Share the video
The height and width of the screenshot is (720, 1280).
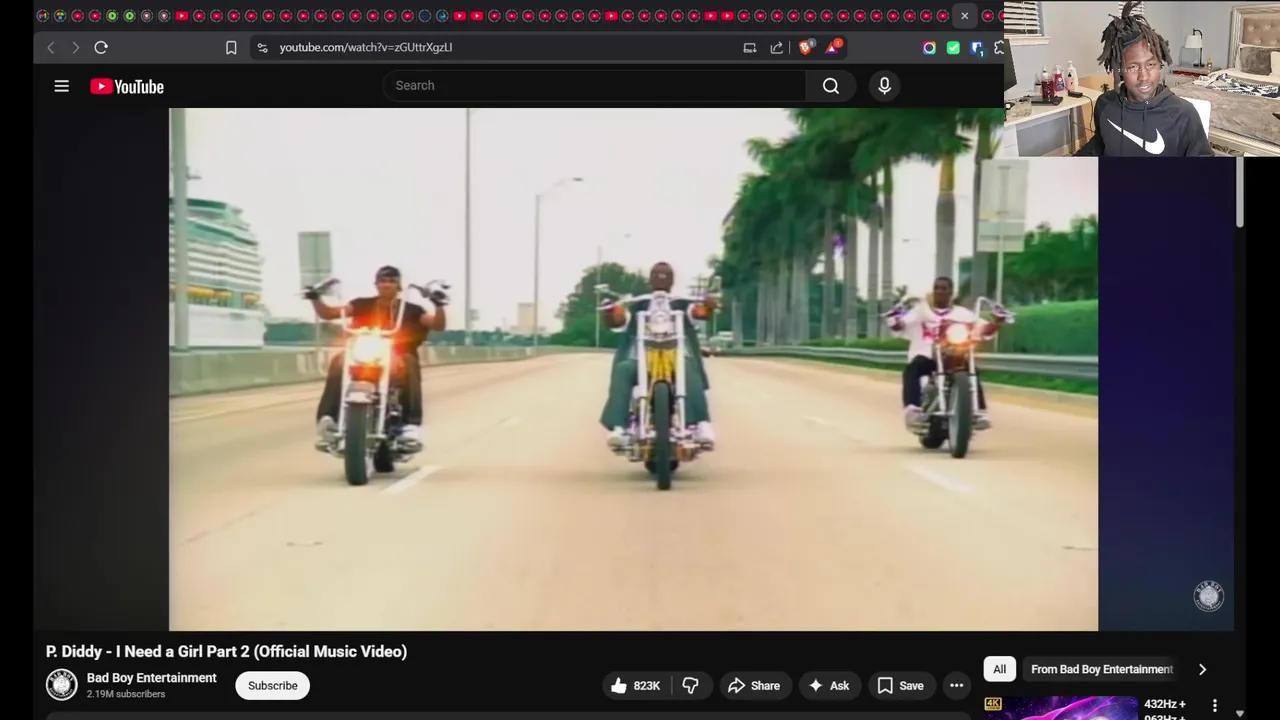754,685
